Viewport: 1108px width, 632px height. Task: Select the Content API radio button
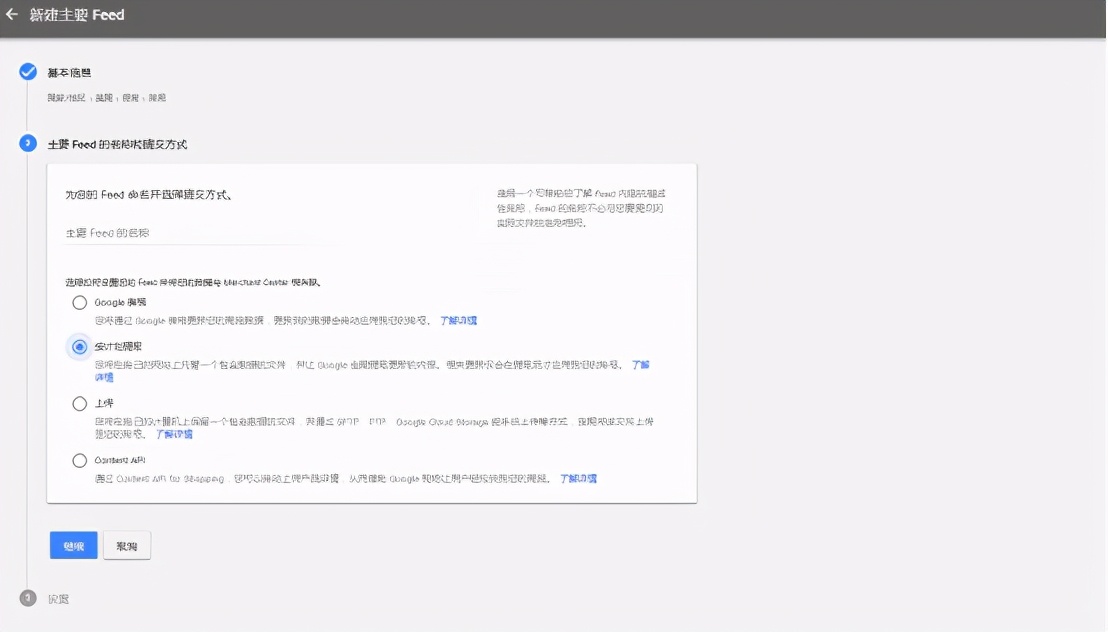(x=79, y=459)
